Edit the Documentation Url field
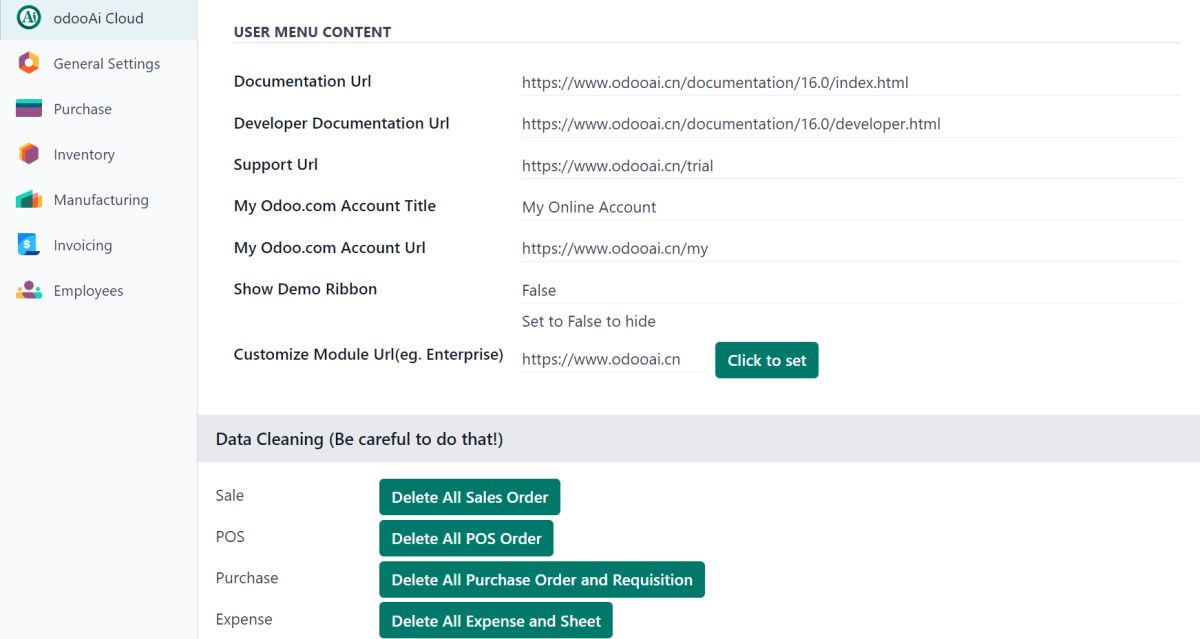The height and width of the screenshot is (639, 1200). pyautogui.click(x=849, y=83)
